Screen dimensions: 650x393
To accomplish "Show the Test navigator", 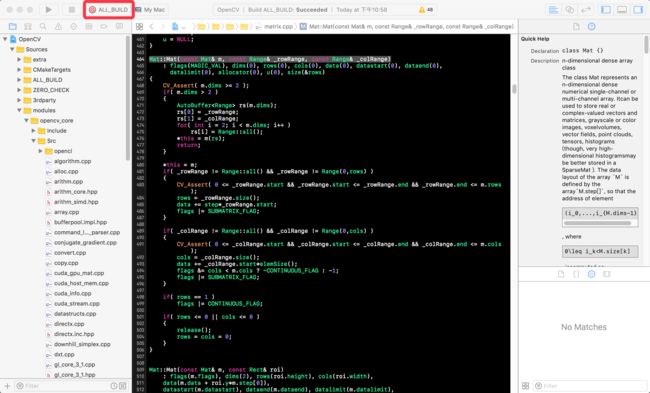I will [74, 27].
